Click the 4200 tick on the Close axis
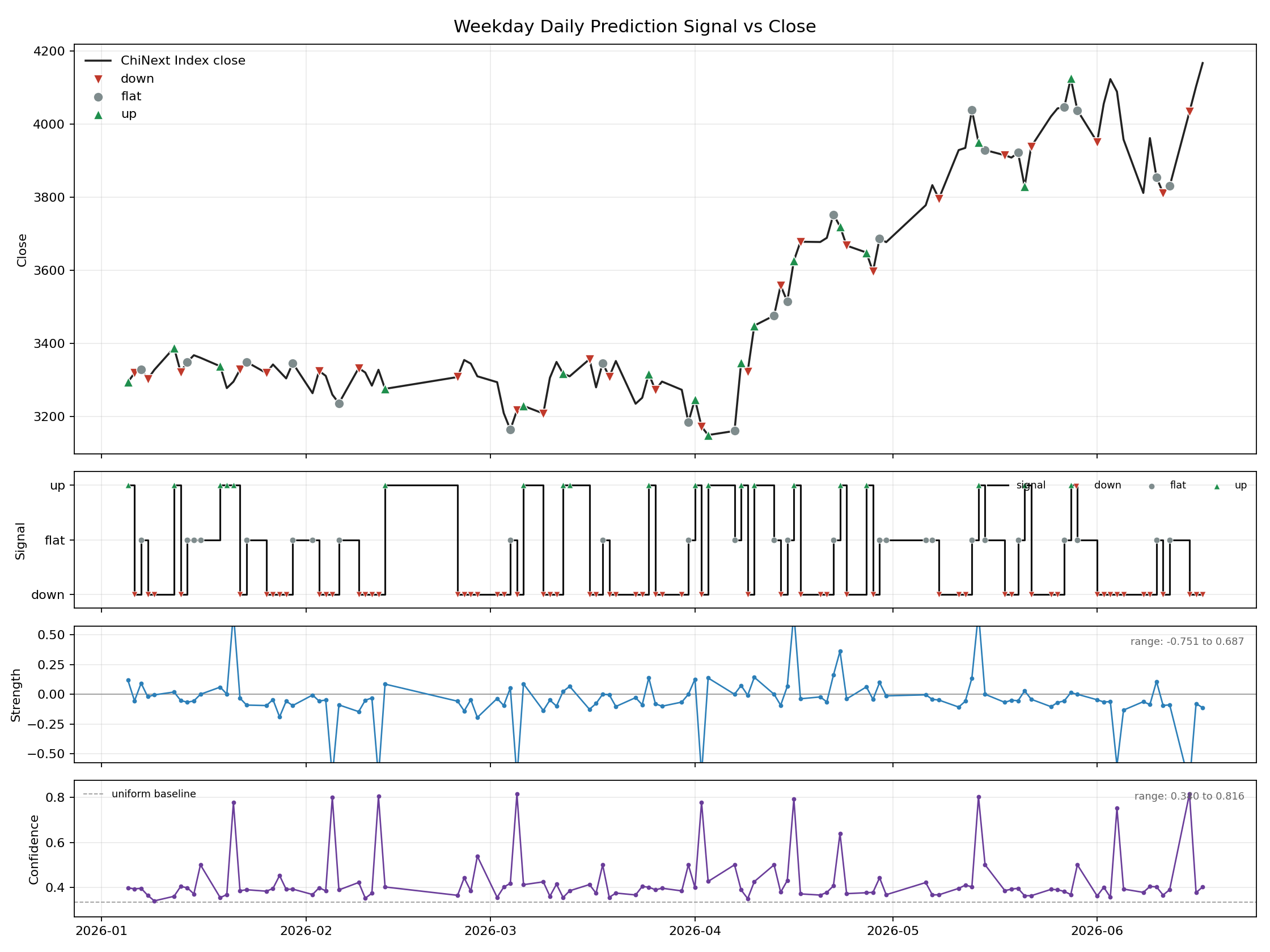1270x952 pixels. pyautogui.click(x=49, y=51)
